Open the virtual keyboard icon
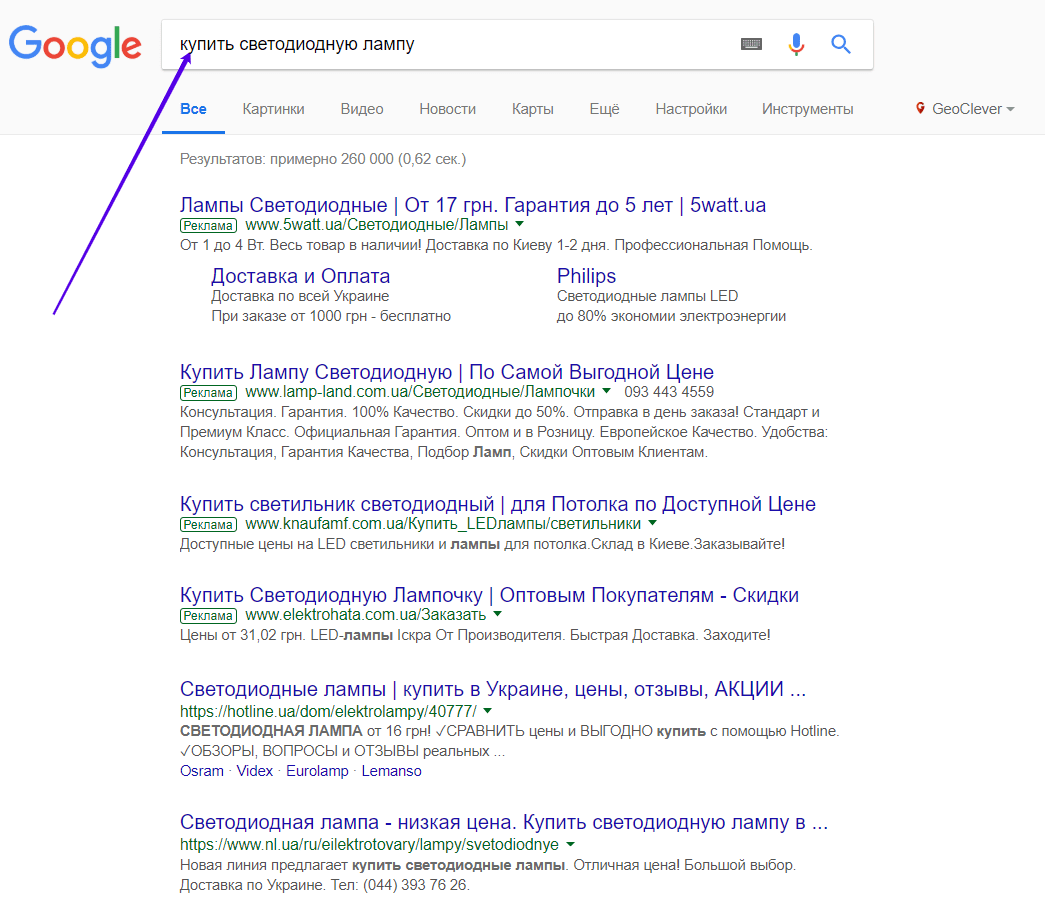The width and height of the screenshot is (1045, 915). click(x=751, y=44)
